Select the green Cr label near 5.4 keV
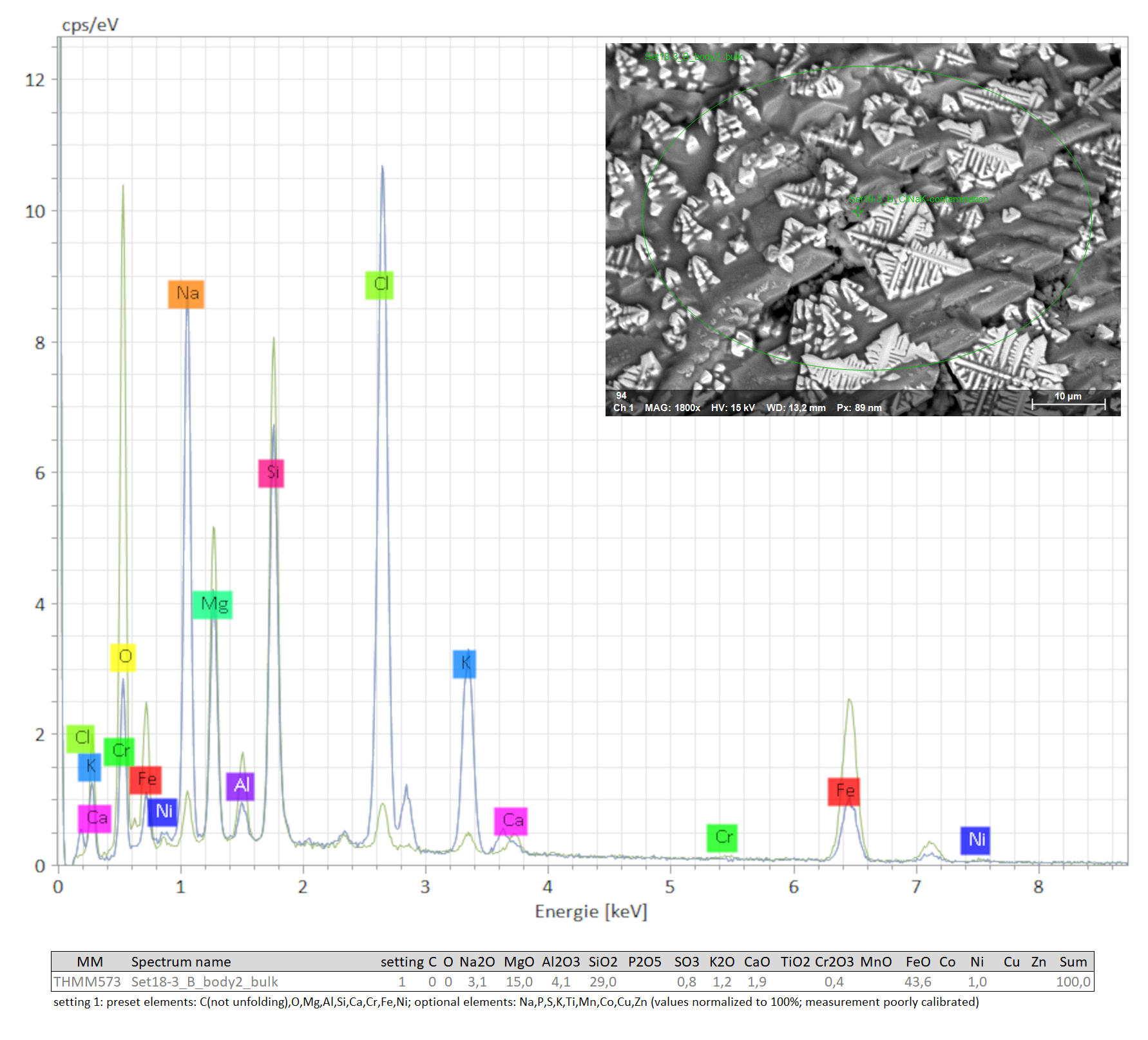The height and width of the screenshot is (1040, 1148). tap(722, 838)
